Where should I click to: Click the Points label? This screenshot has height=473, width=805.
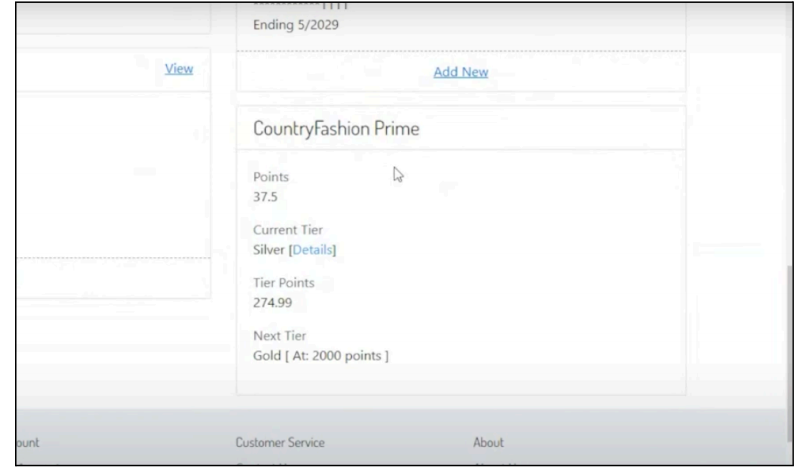tap(270, 177)
